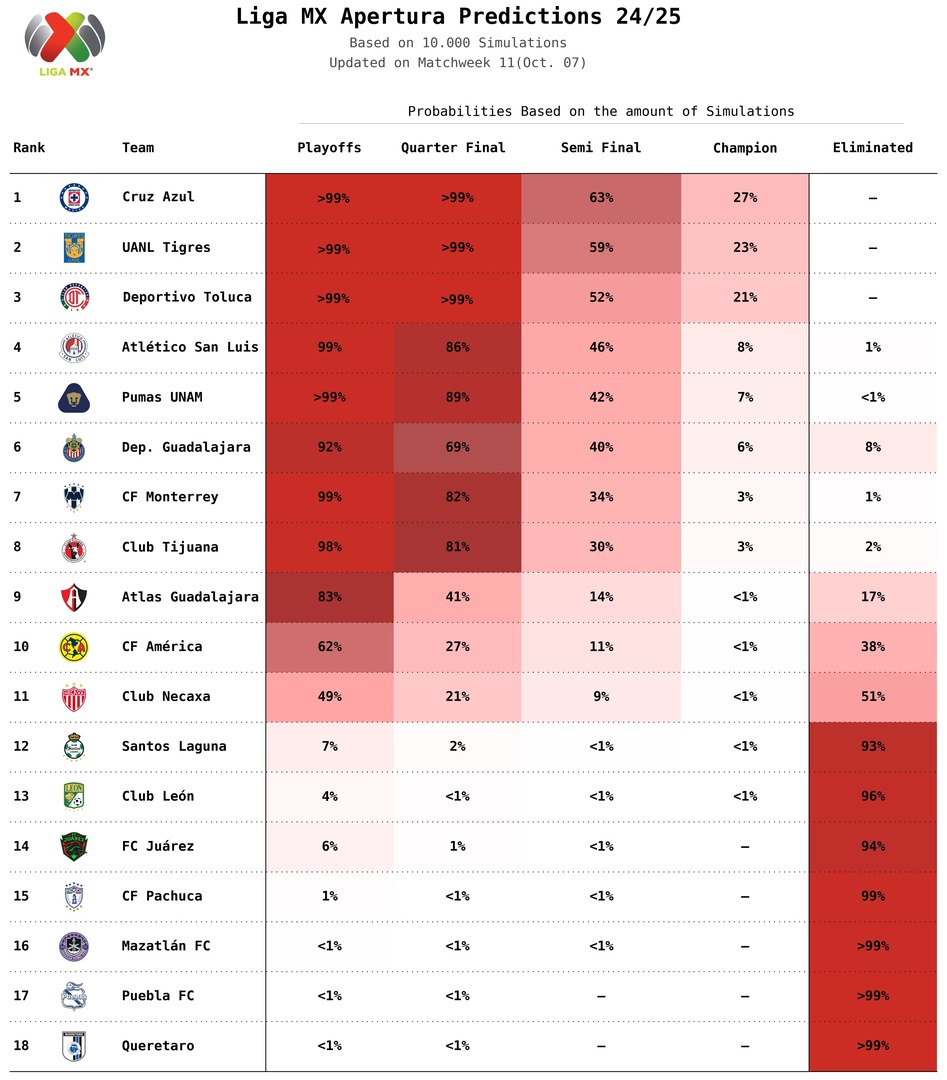Image resolution: width=947 pixels, height=1080 pixels.
Task: Click the Club León team crest
Action: (x=74, y=796)
